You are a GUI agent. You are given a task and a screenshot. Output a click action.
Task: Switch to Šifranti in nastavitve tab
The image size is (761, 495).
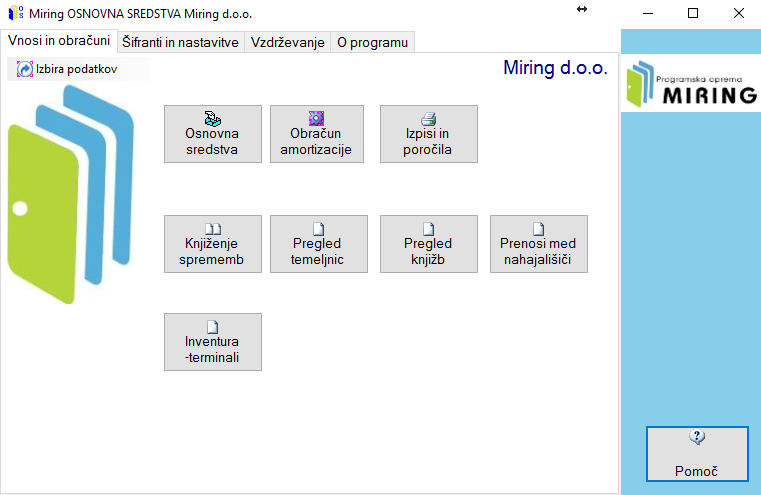point(181,42)
